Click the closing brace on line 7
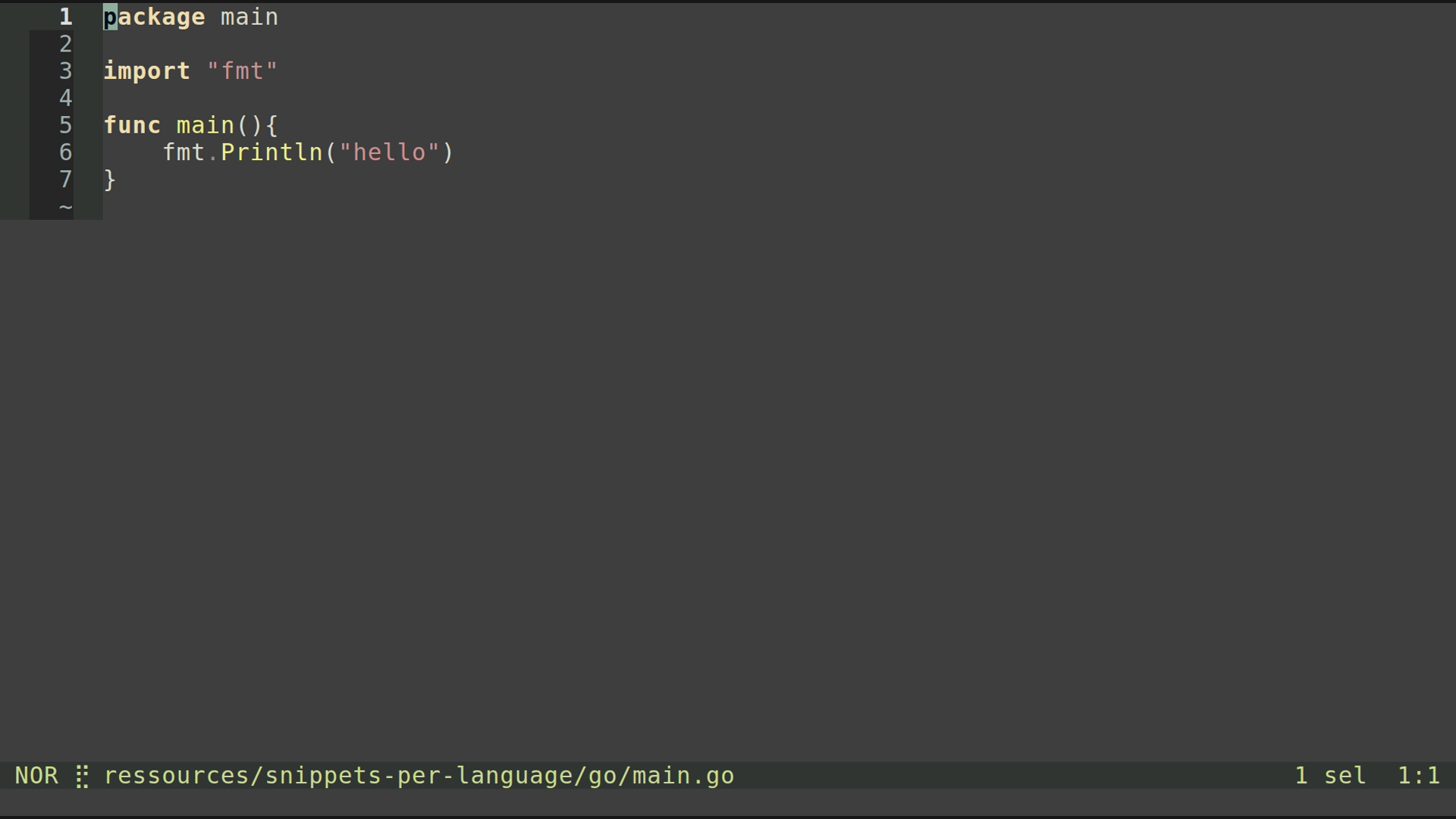This screenshot has width=1456, height=819. click(x=110, y=180)
